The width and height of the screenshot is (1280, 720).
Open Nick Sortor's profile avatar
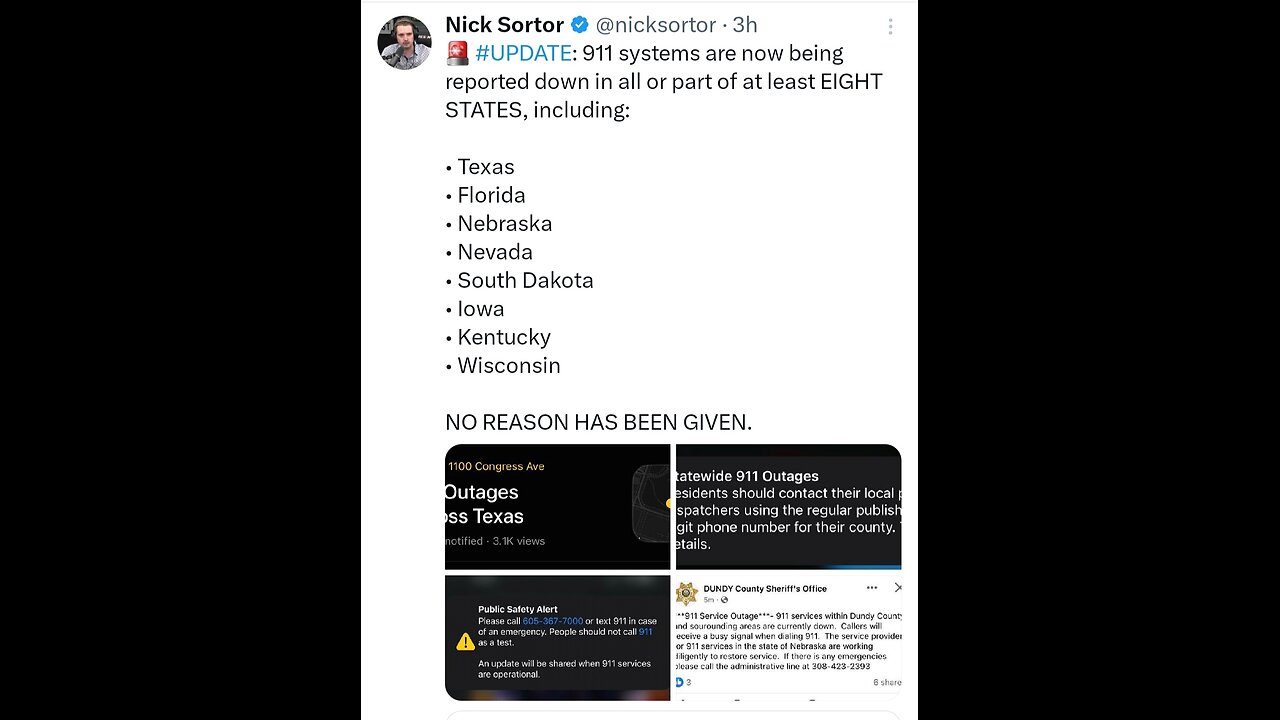404,42
